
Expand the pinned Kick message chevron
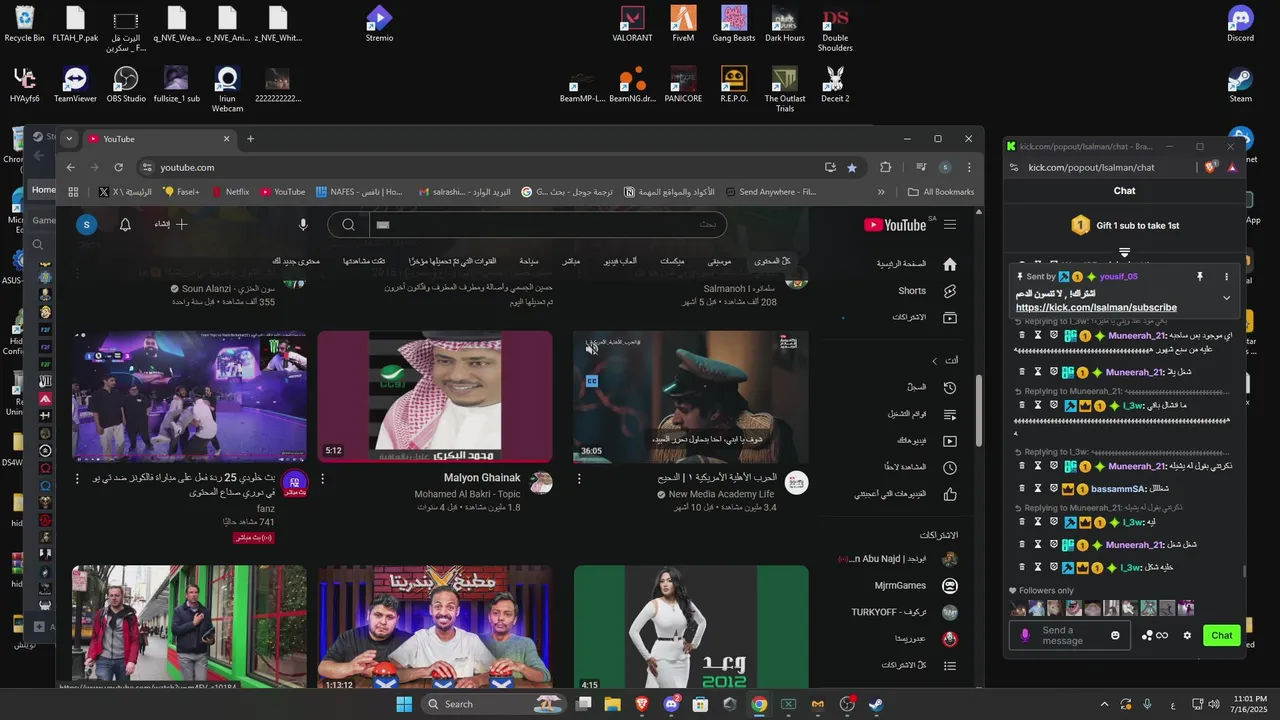point(1226,298)
